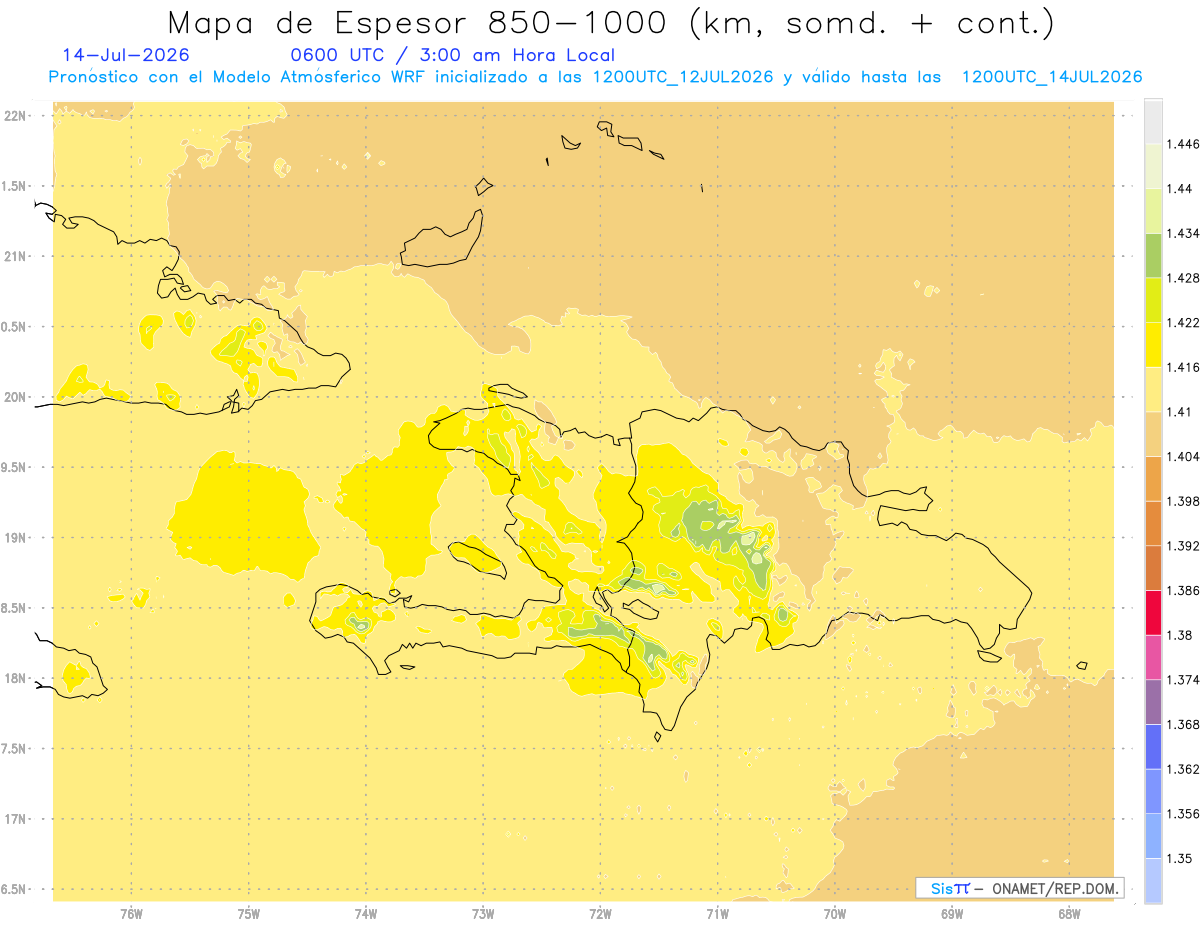Pick the light orange colorbar segment between 1.398 and 1.404
The width and height of the screenshot is (1200, 927).
[1153, 478]
